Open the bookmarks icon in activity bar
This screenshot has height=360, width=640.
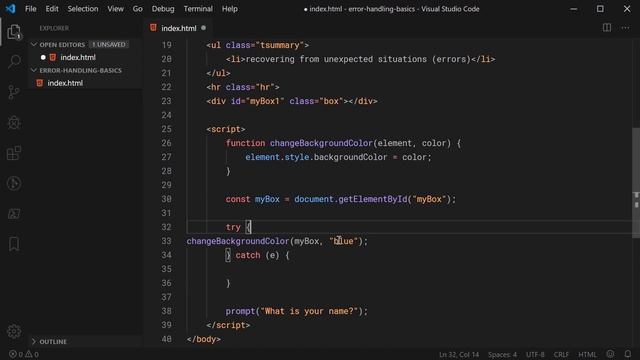click(x=14, y=244)
